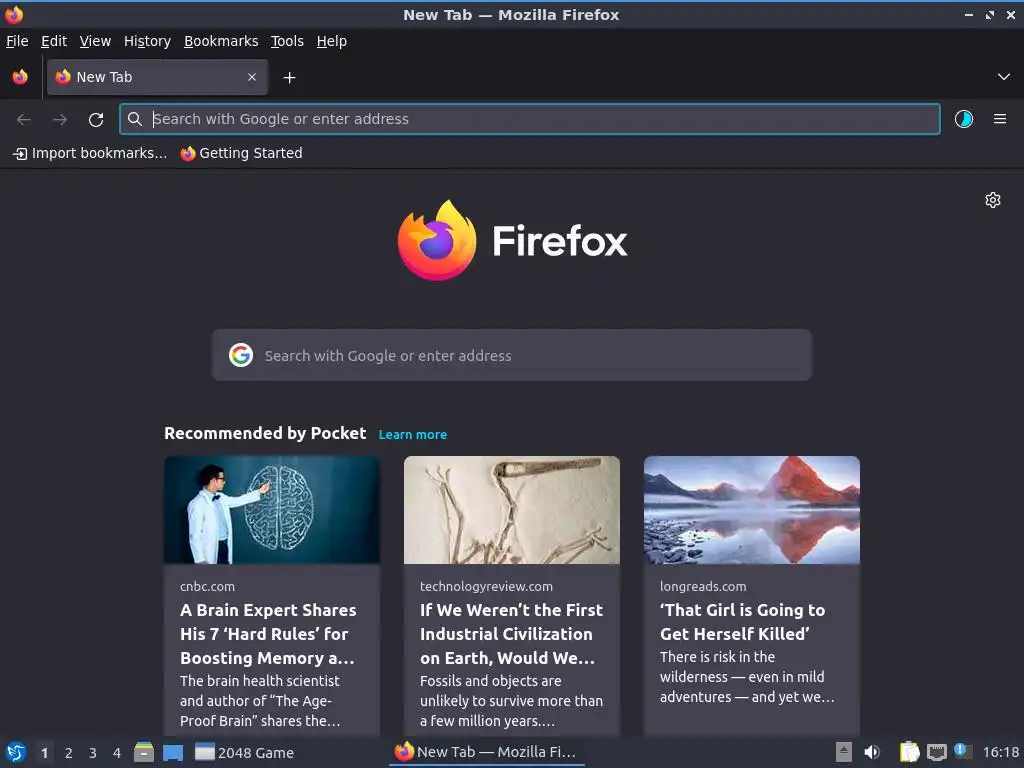This screenshot has height=768, width=1024.
Task: Open Getting Started bookmark
Action: (242, 153)
